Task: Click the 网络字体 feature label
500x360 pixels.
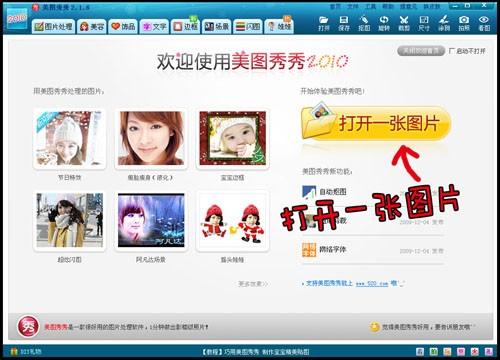Action: point(333,249)
